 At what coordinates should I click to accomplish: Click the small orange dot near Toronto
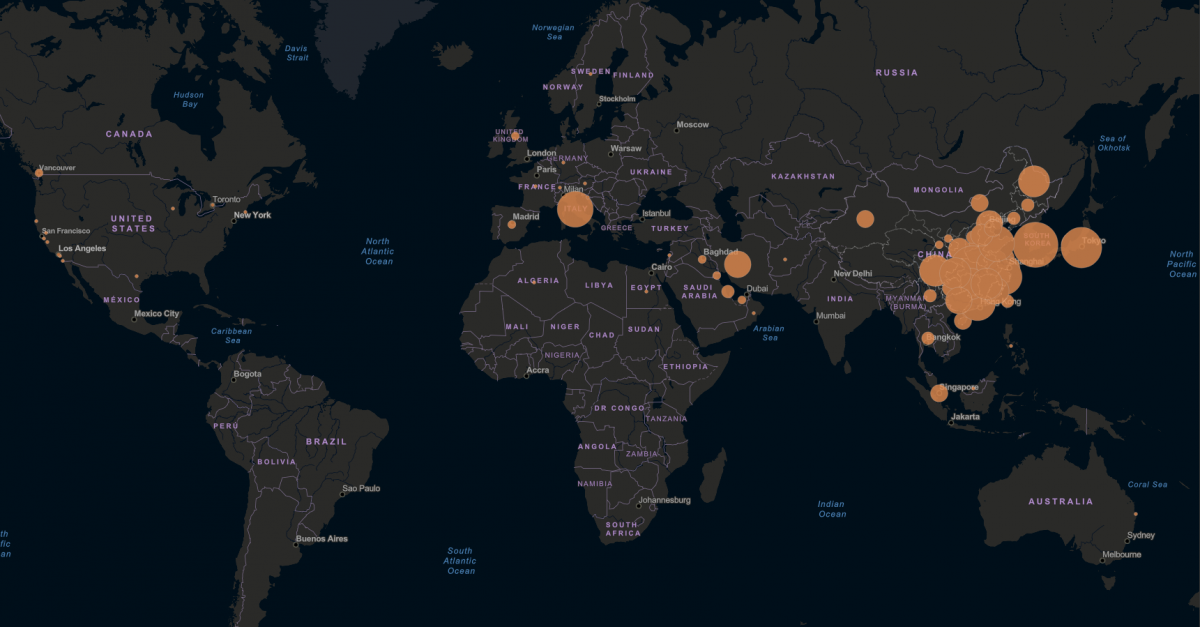click(211, 206)
